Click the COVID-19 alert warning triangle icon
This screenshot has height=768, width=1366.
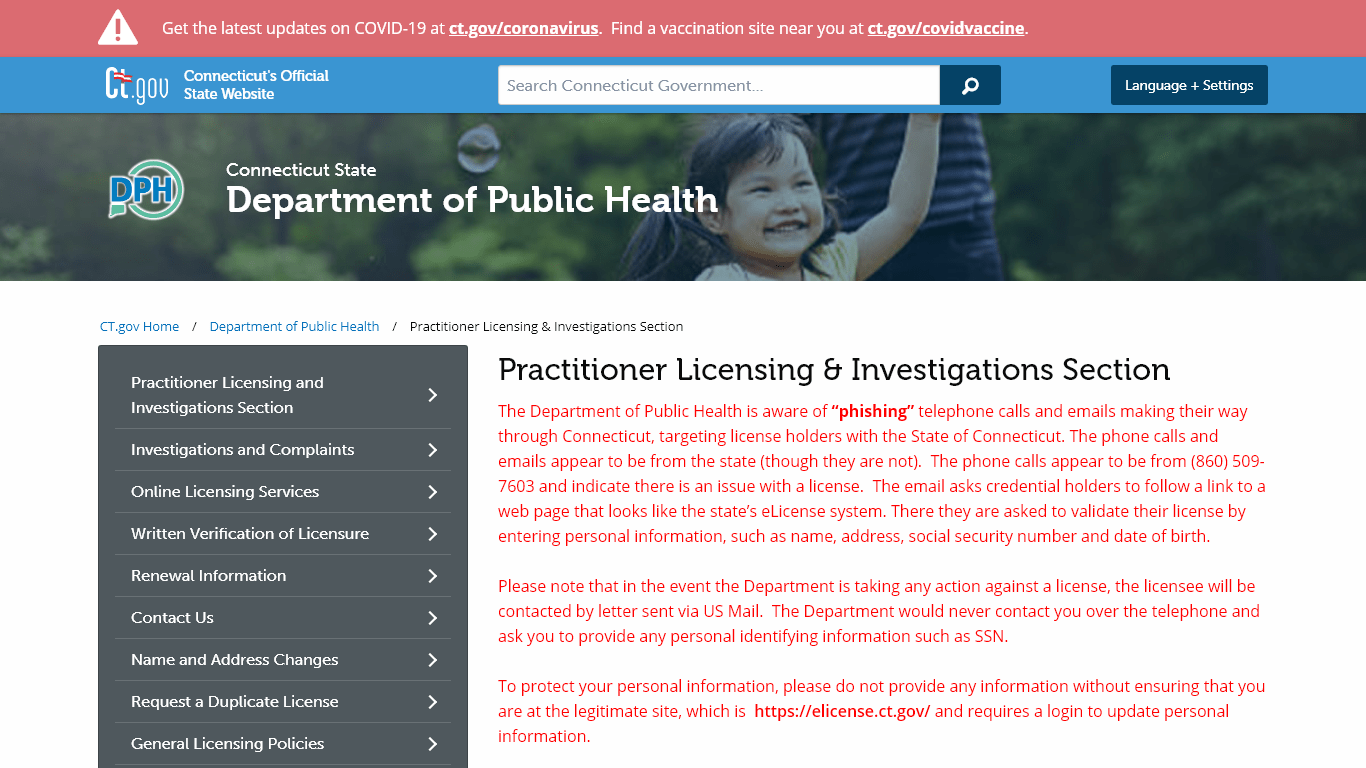(118, 27)
